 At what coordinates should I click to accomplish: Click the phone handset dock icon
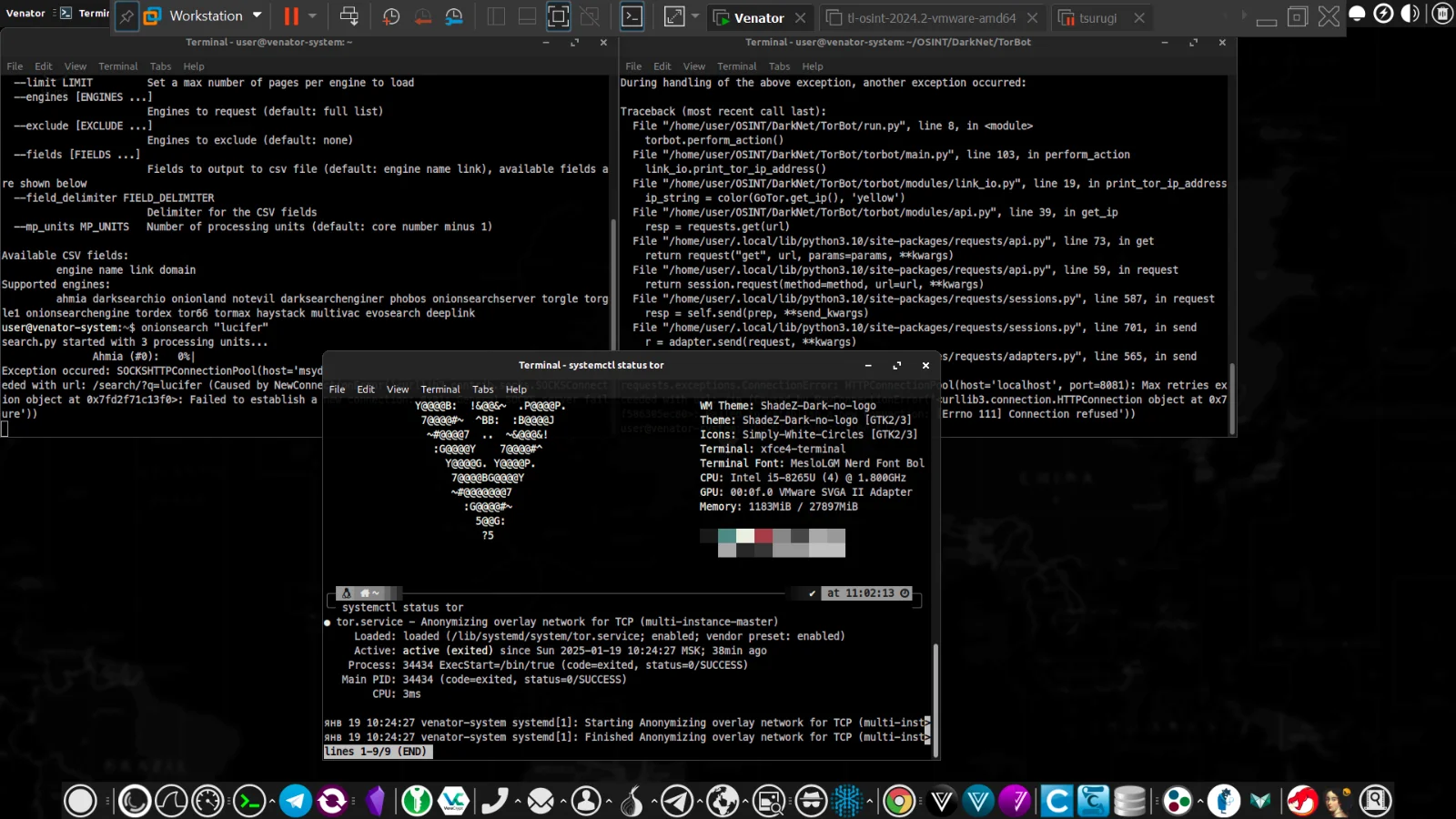(x=495, y=801)
